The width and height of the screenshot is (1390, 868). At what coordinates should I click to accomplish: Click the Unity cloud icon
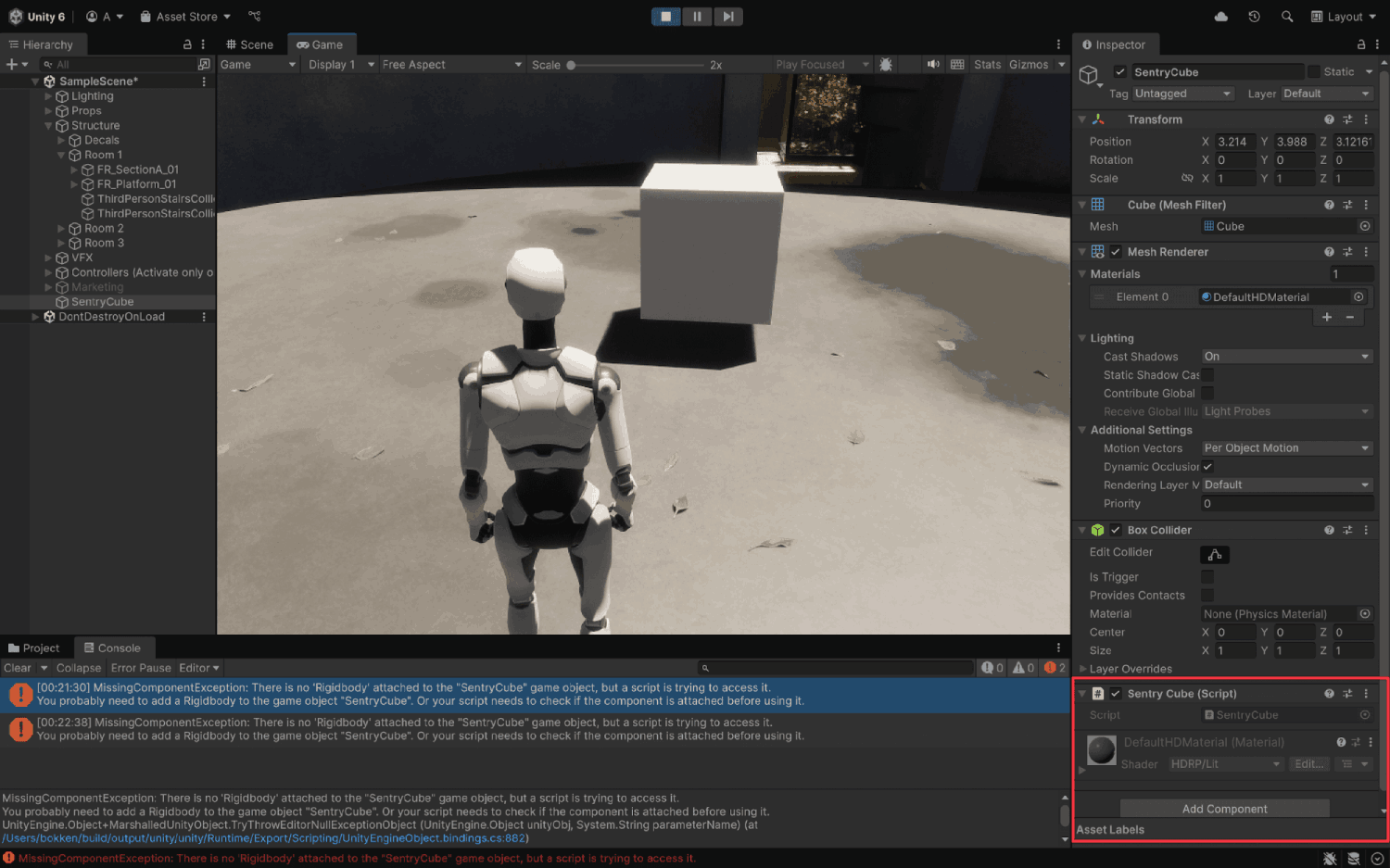(x=1220, y=16)
